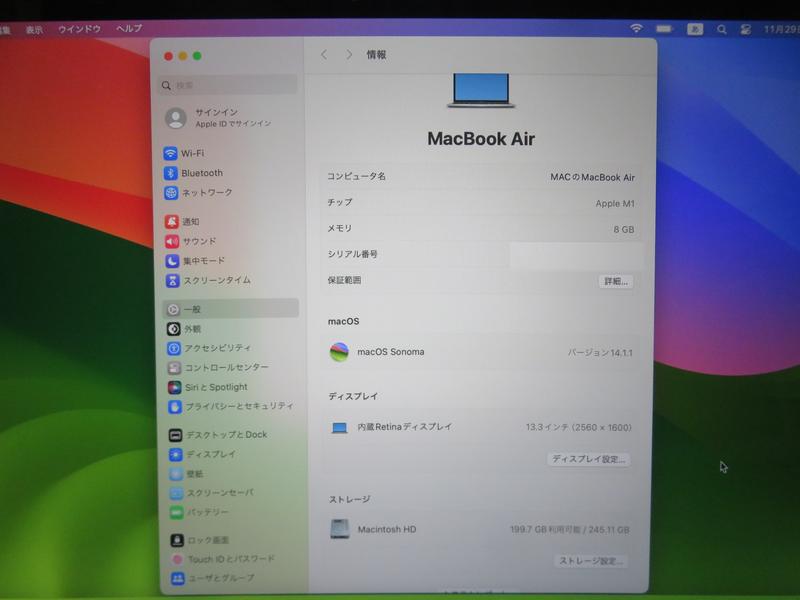Open コントロールセンター settings in sidebar
800x600 pixels.
(x=218, y=367)
